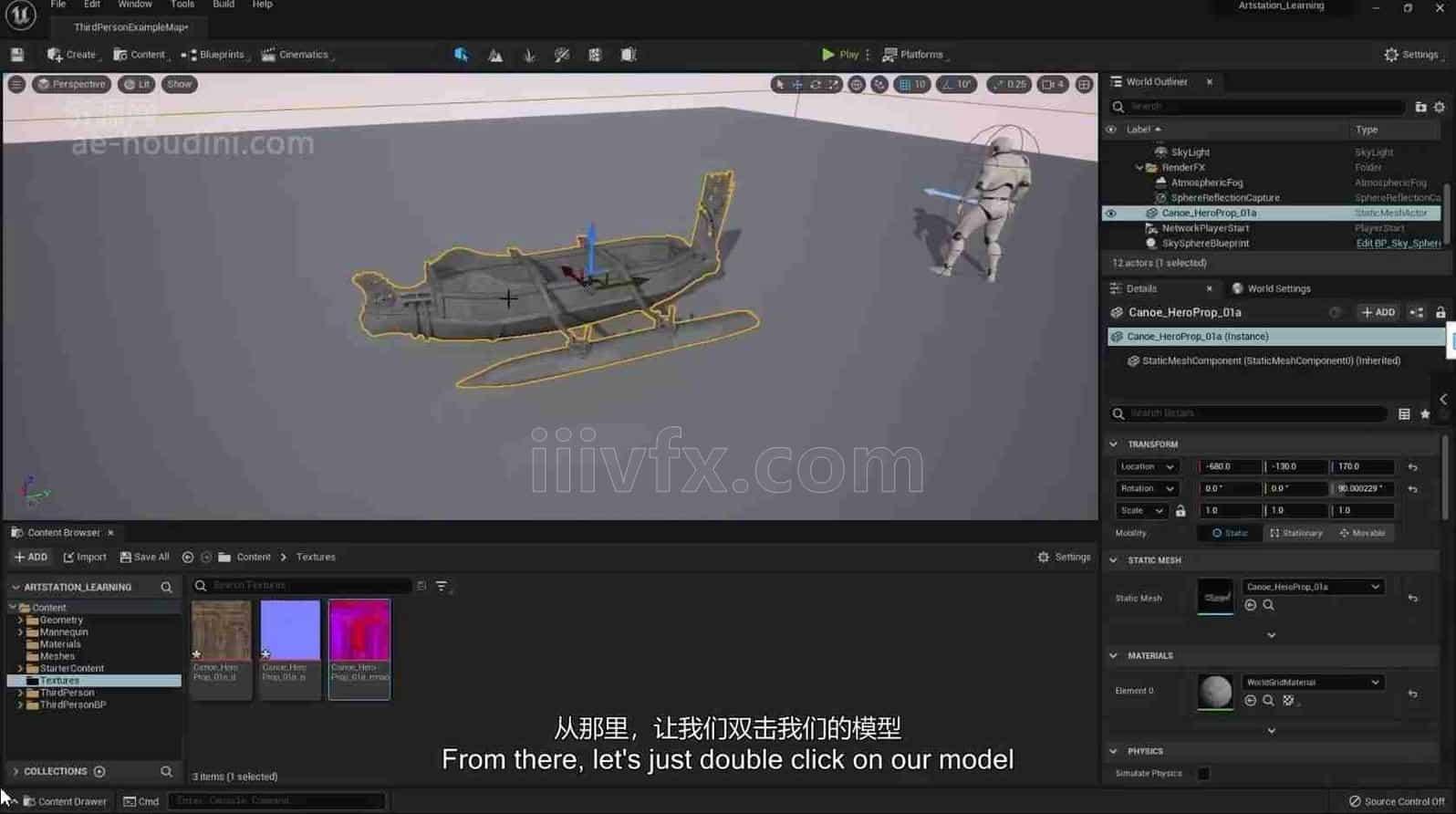Open the Window menu
1456x814 pixels.
click(x=135, y=5)
